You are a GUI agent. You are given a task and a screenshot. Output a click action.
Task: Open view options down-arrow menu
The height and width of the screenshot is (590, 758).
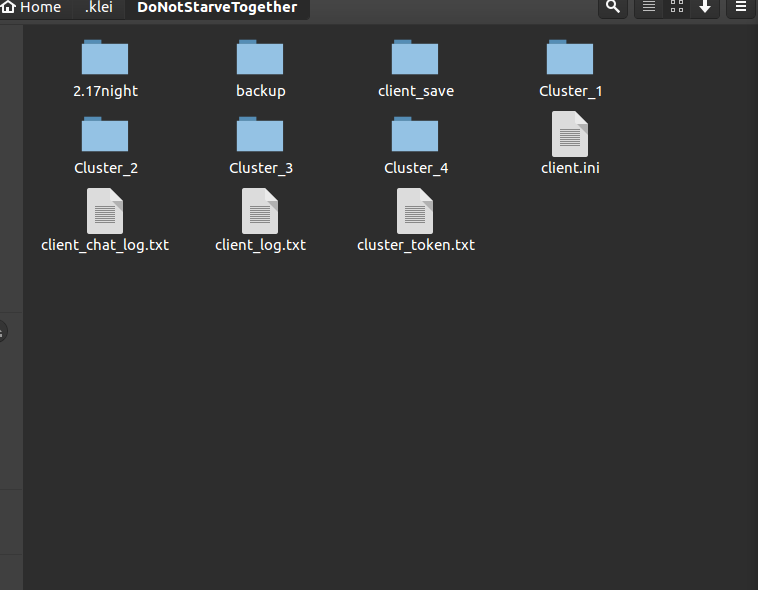tap(705, 7)
